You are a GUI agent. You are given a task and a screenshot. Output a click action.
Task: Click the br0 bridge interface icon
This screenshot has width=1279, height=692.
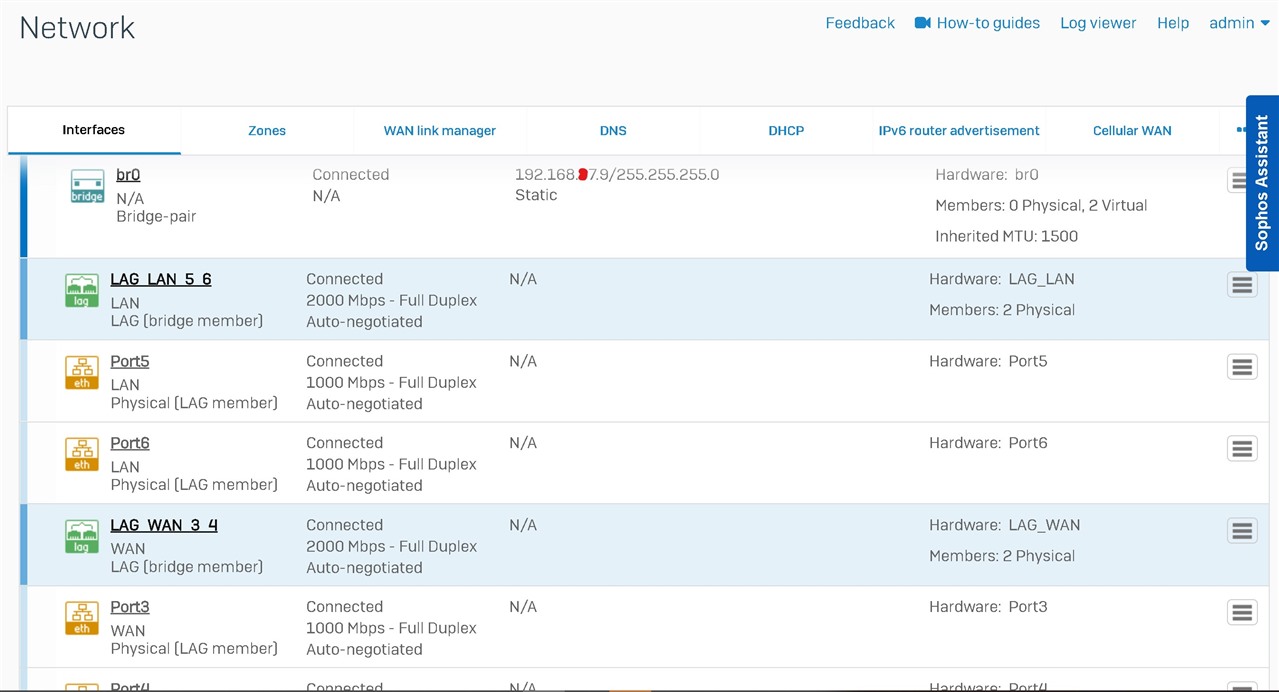tap(87, 186)
